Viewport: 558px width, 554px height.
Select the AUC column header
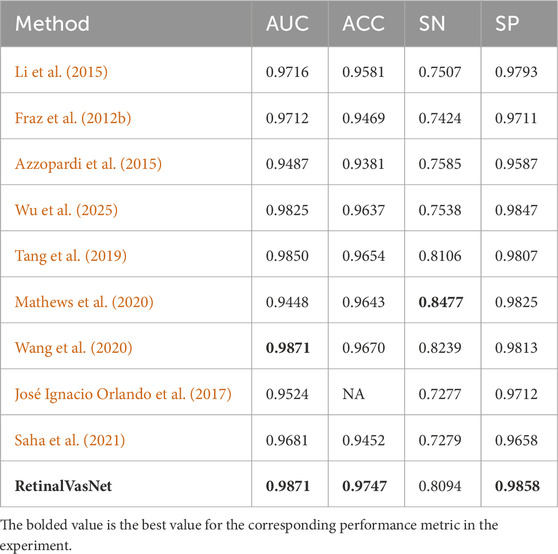pos(288,24)
